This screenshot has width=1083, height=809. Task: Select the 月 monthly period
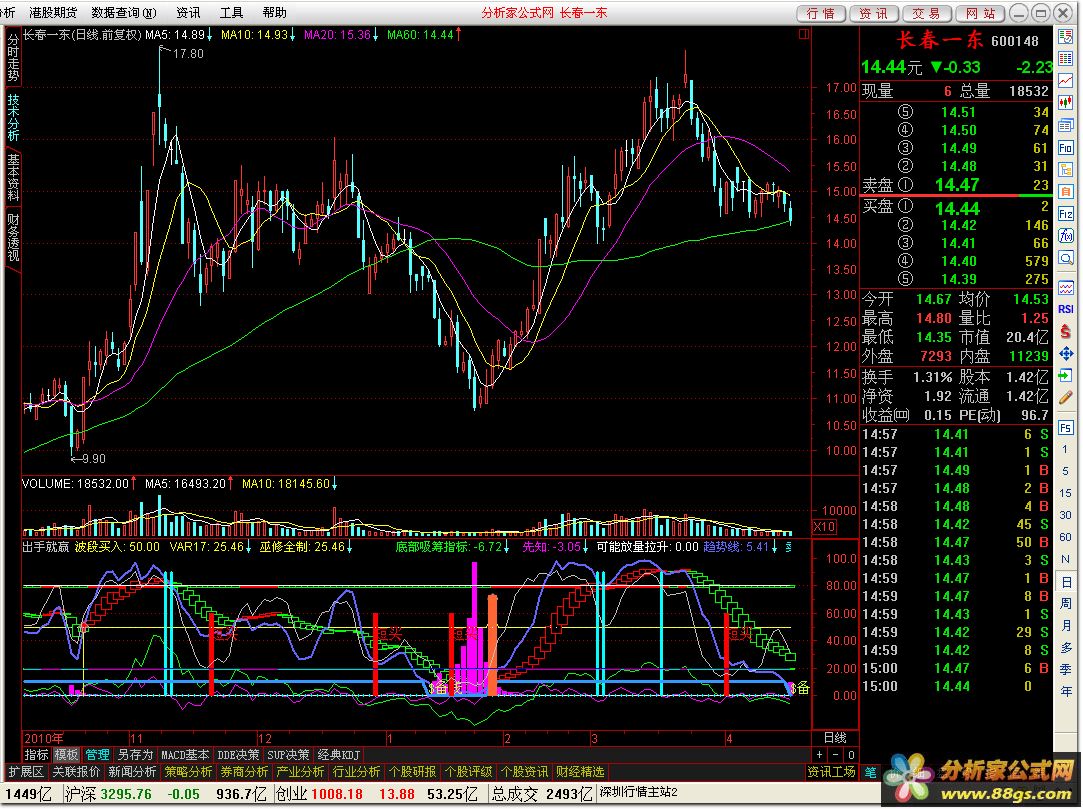(x=1066, y=626)
